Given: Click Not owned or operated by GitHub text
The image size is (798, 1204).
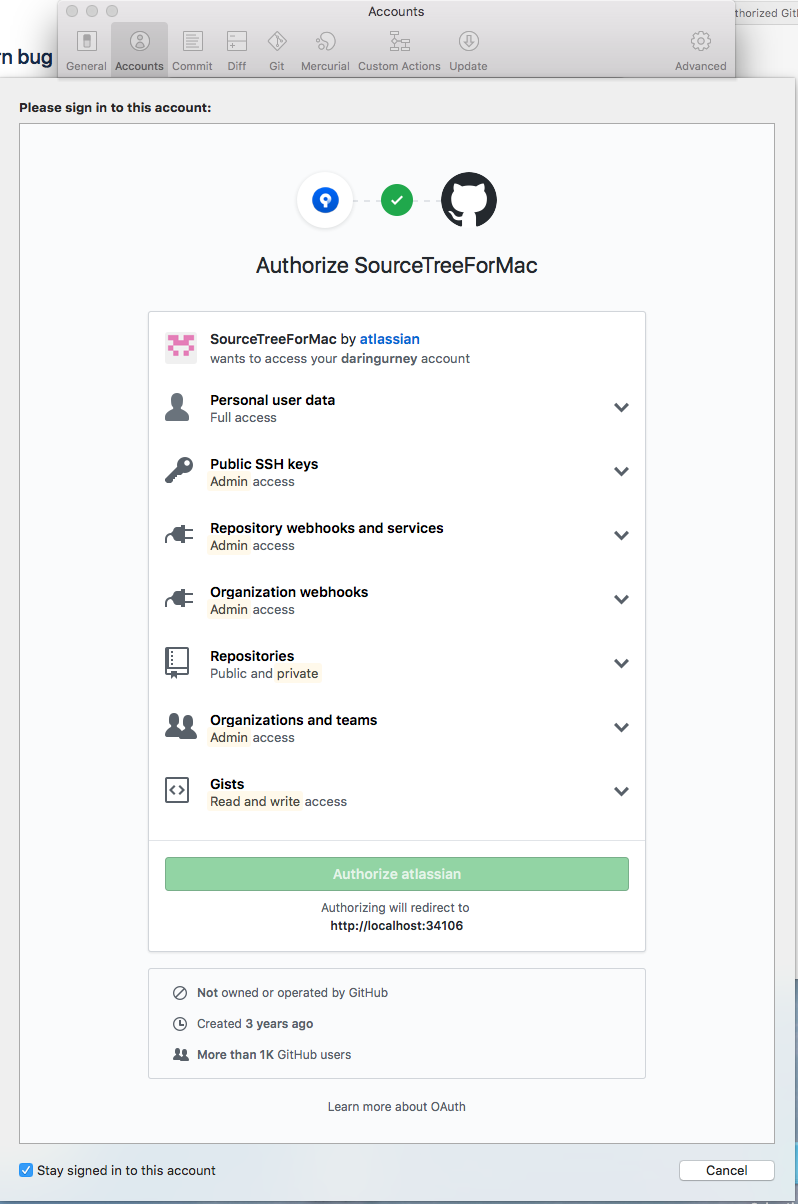Looking at the screenshot, I should pyautogui.click(x=292, y=993).
